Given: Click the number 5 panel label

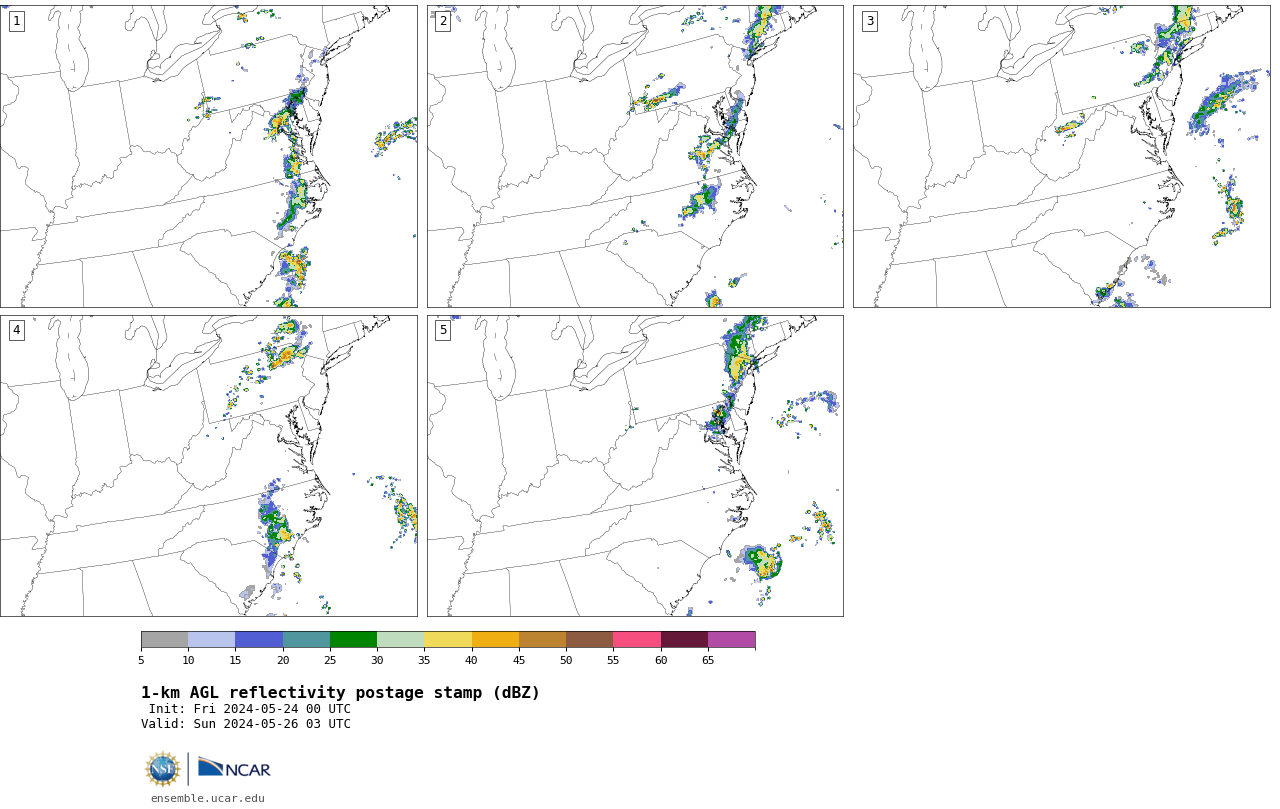Looking at the screenshot, I should point(442,330).
